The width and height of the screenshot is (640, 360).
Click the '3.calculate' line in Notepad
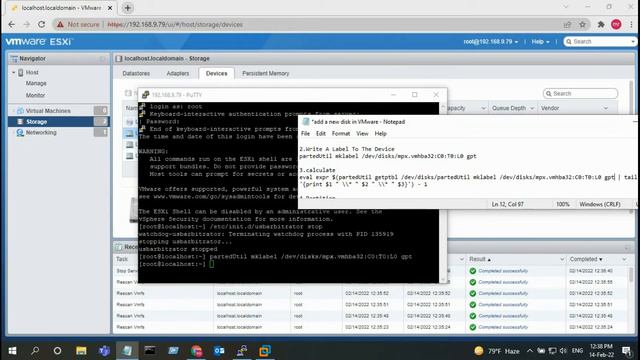coord(317,170)
